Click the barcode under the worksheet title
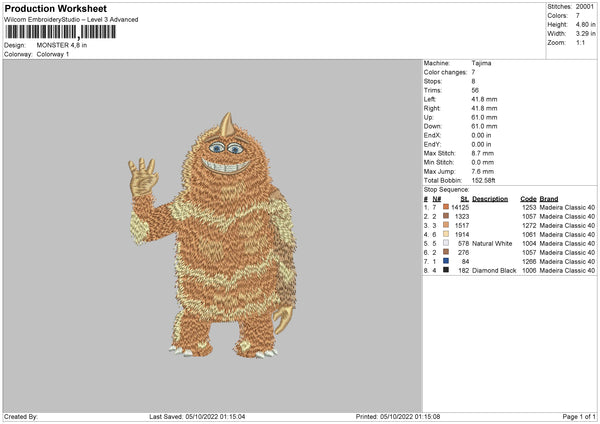 (60, 32)
